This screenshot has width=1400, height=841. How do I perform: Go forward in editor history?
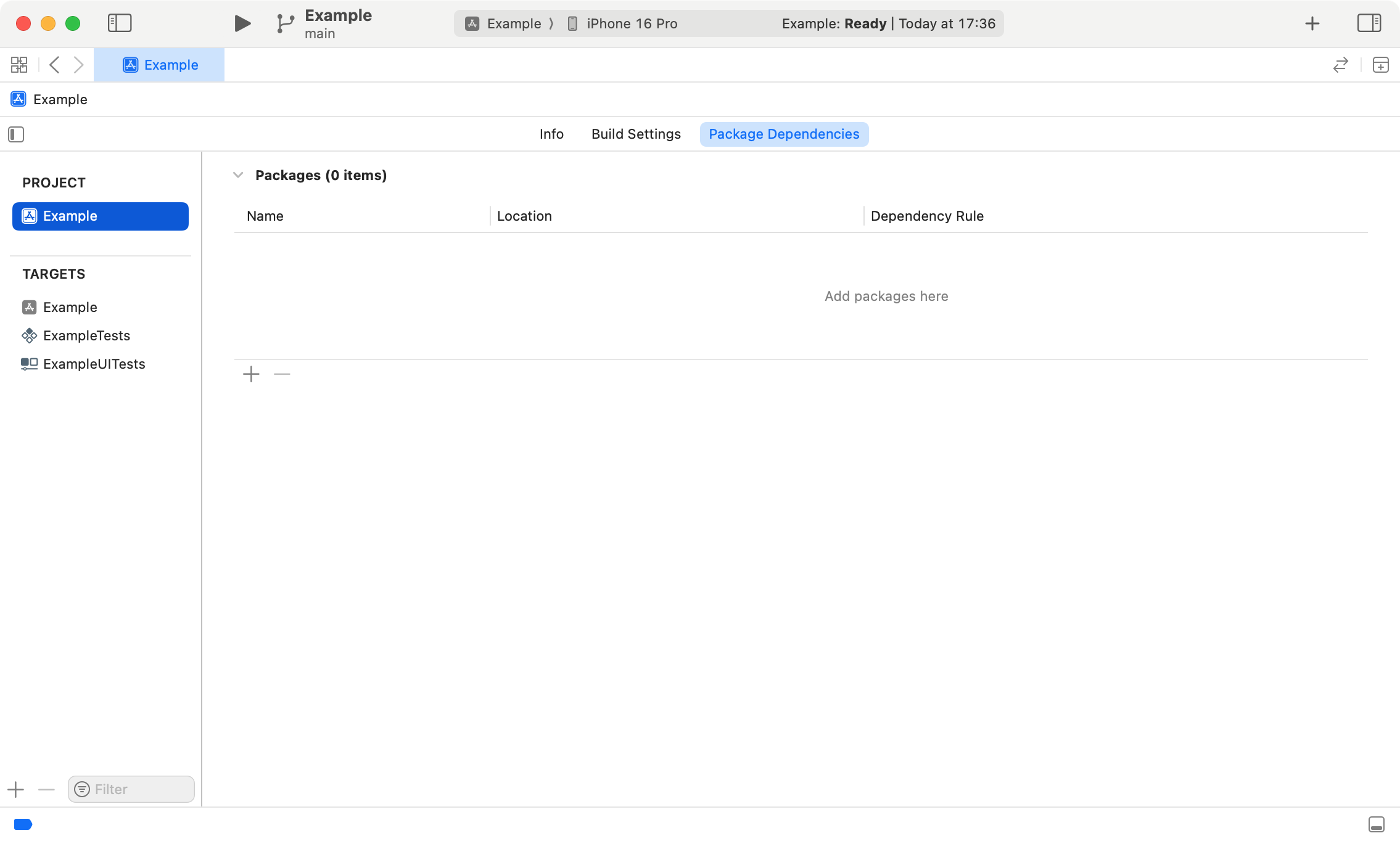[x=78, y=65]
